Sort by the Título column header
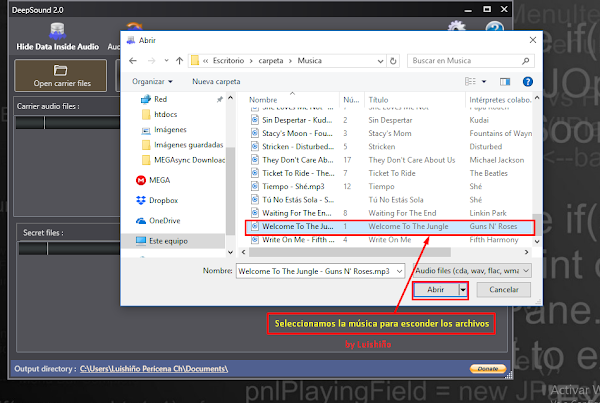This screenshot has height=403, width=600. [x=378, y=100]
